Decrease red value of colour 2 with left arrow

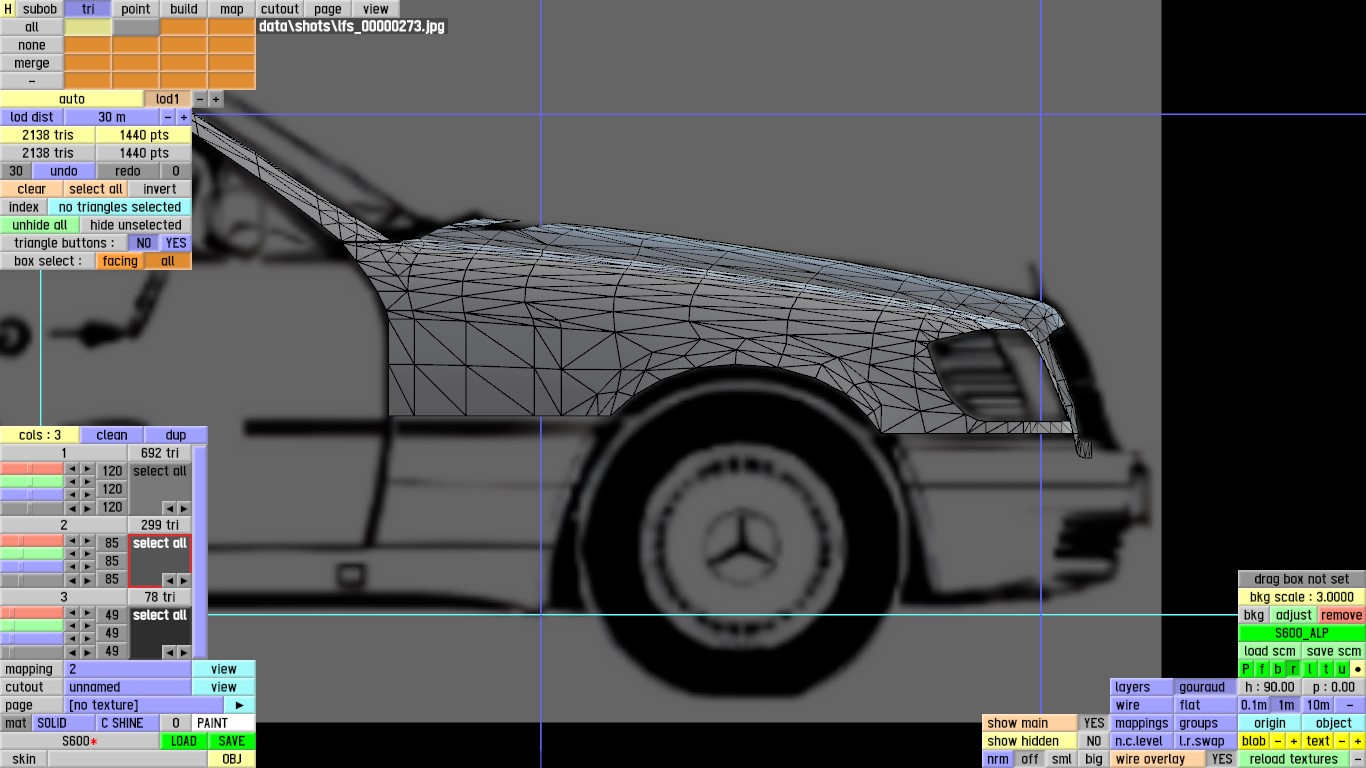[x=72, y=541]
